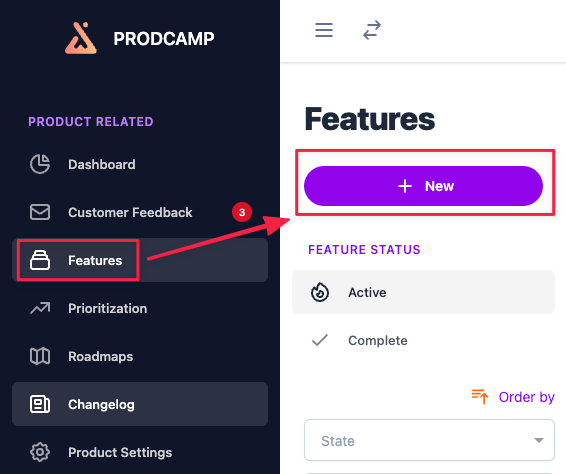Select the Active feature status filter
Screen dimensions: 566x474
(x=423, y=292)
